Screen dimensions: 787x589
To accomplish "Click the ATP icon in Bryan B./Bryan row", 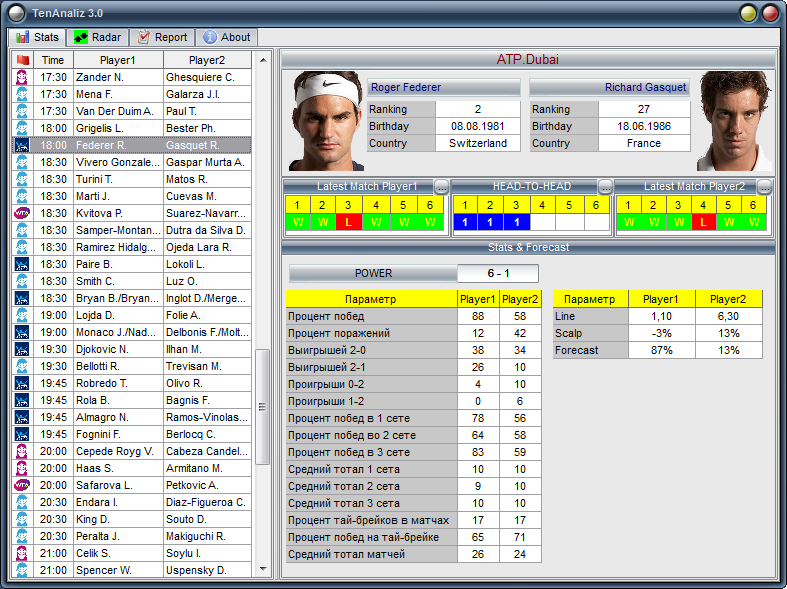I will click(22, 299).
